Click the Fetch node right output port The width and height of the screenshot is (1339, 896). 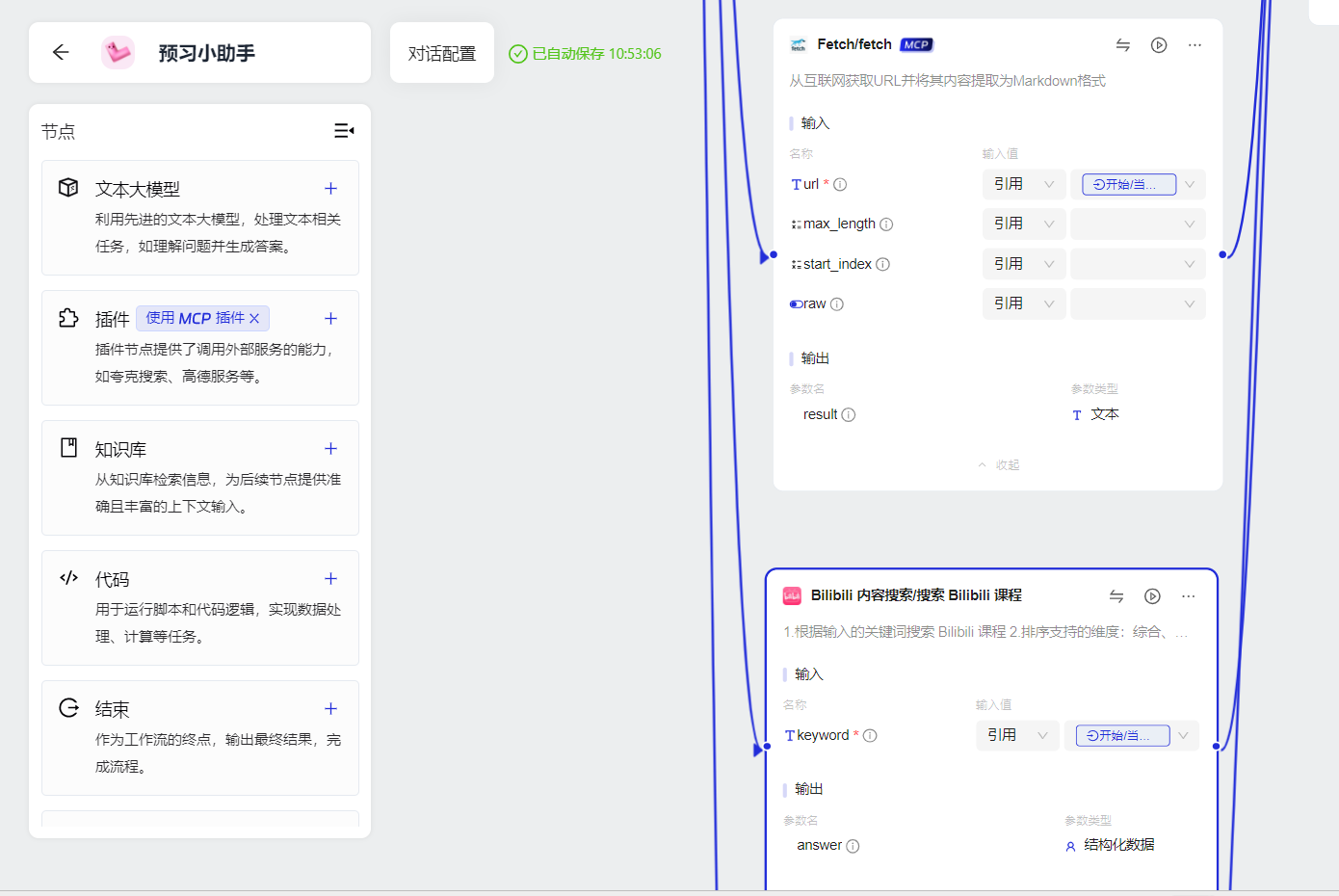point(1222,255)
